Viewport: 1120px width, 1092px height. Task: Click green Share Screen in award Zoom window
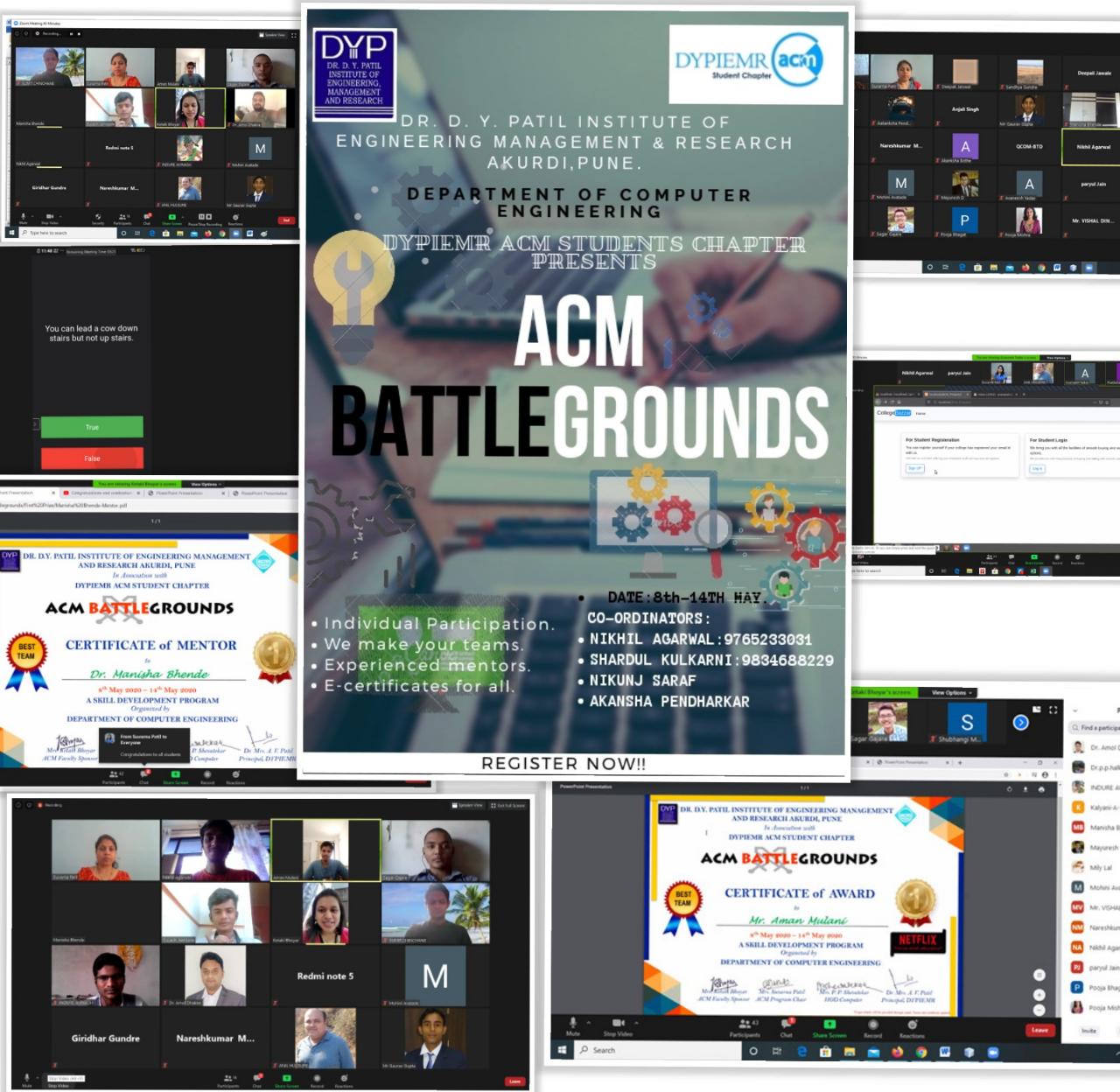pos(829,1028)
